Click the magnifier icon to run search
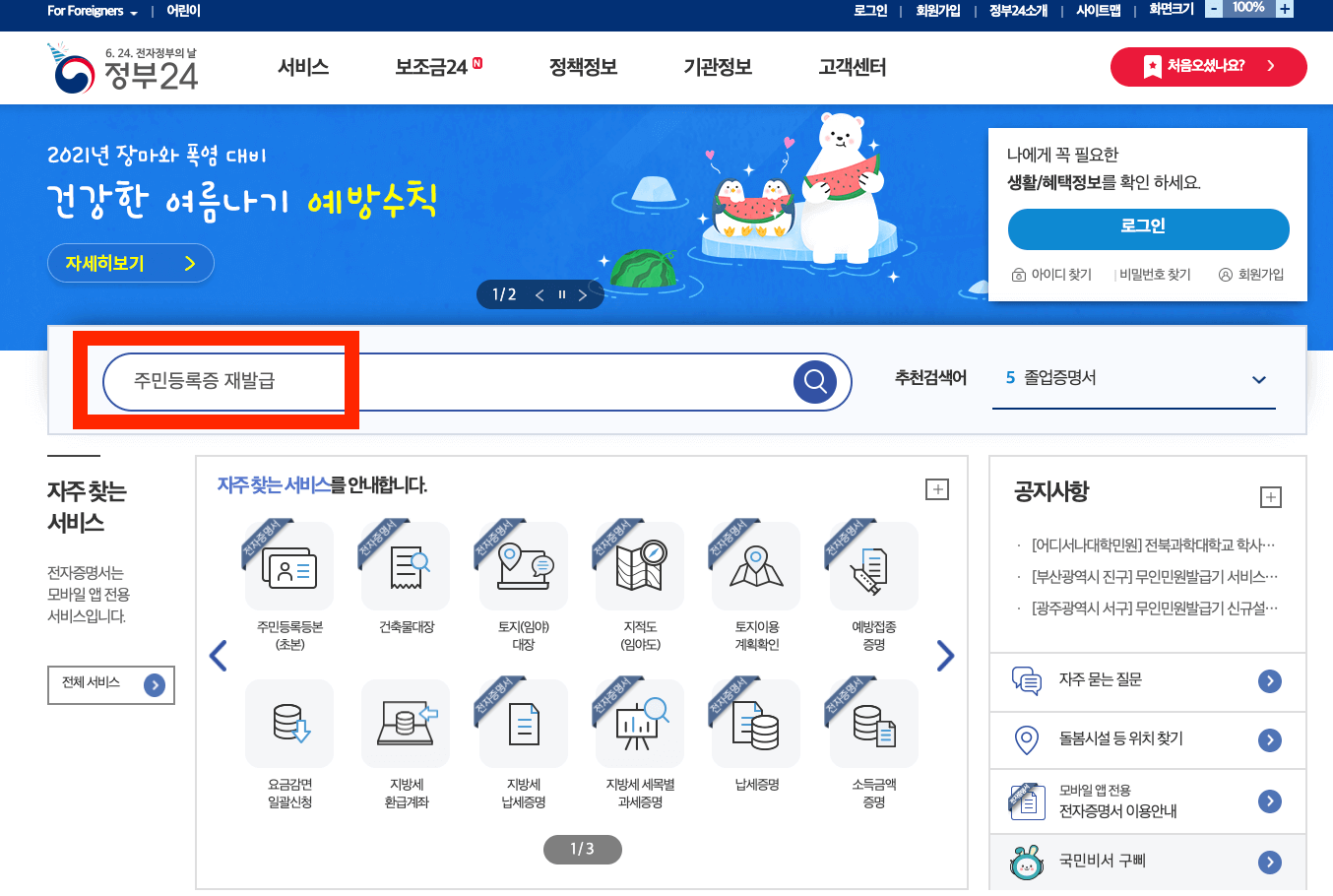This screenshot has height=896, width=1333. (x=815, y=382)
